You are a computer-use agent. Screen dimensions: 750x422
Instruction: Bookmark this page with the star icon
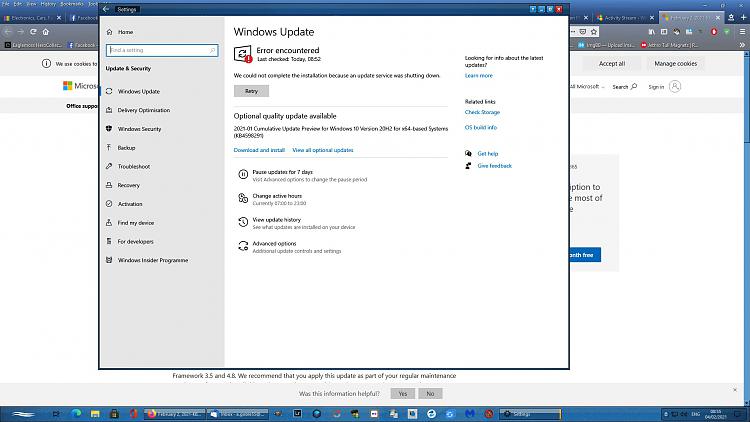(594, 32)
